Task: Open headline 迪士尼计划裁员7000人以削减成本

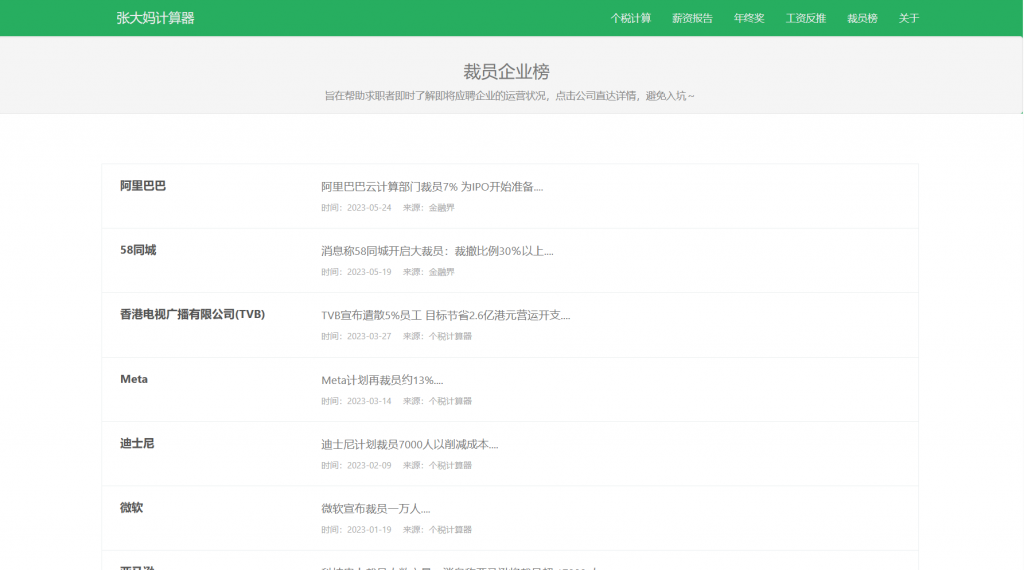Action: (409, 445)
